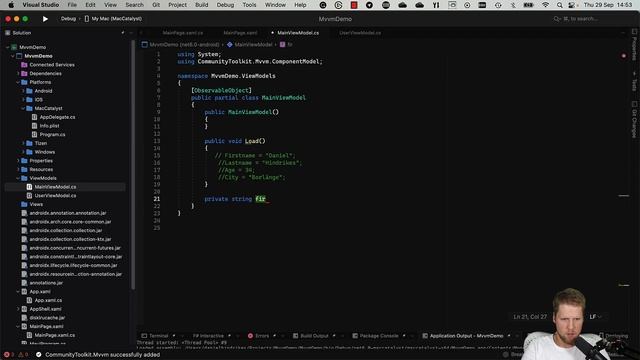Select the MainViewModel.cs editor tab
This screenshot has height=360, width=640.
(x=298, y=33)
